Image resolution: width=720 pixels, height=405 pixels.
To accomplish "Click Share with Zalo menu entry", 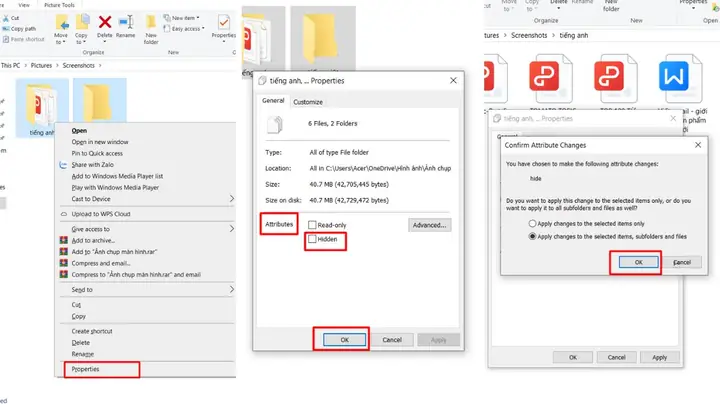I will click(92, 165).
